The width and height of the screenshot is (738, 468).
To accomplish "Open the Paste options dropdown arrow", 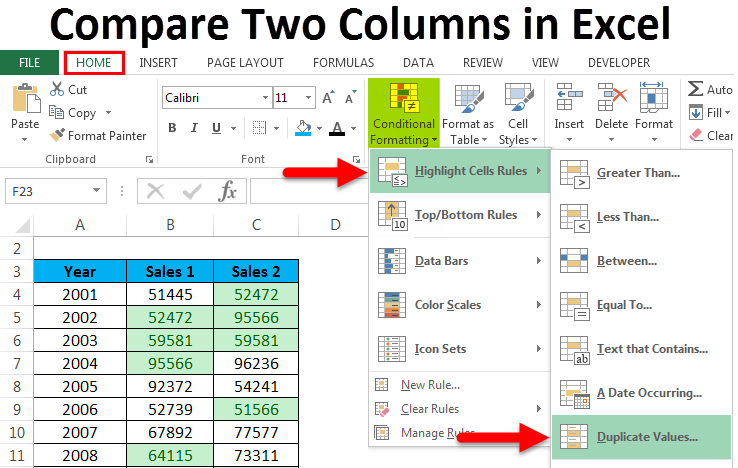I will point(24,139).
